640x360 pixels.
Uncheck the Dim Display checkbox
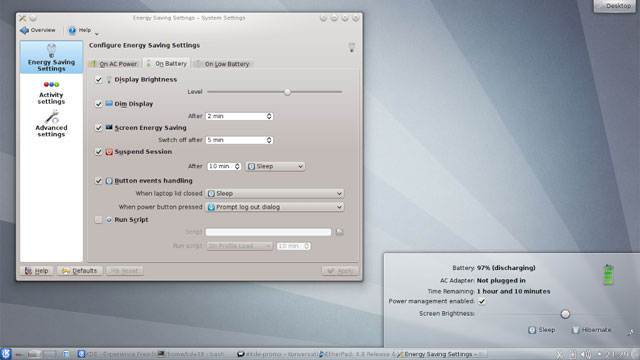coord(98,104)
